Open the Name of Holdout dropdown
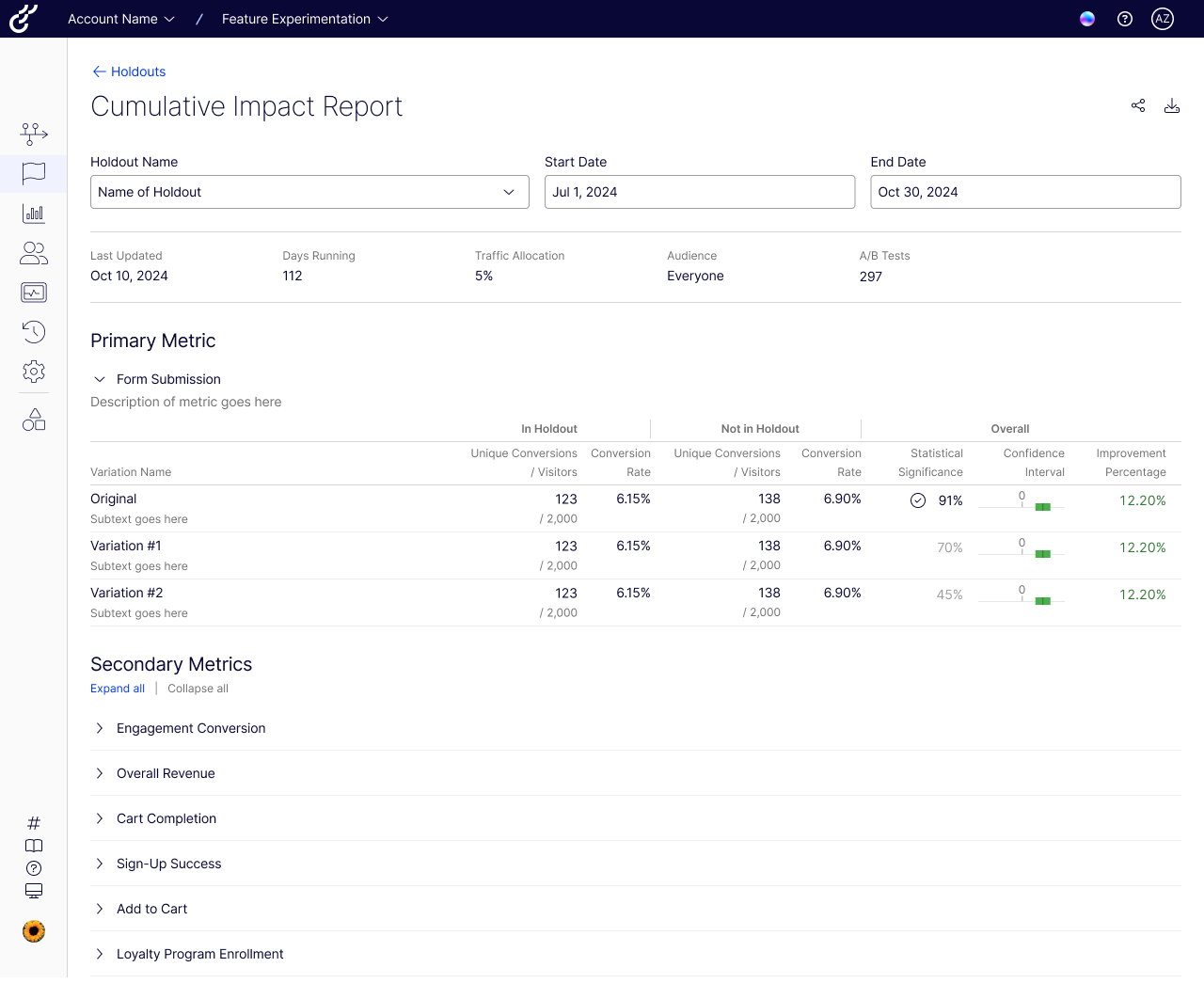Viewport: 1204px width, 999px height. pyautogui.click(x=309, y=192)
